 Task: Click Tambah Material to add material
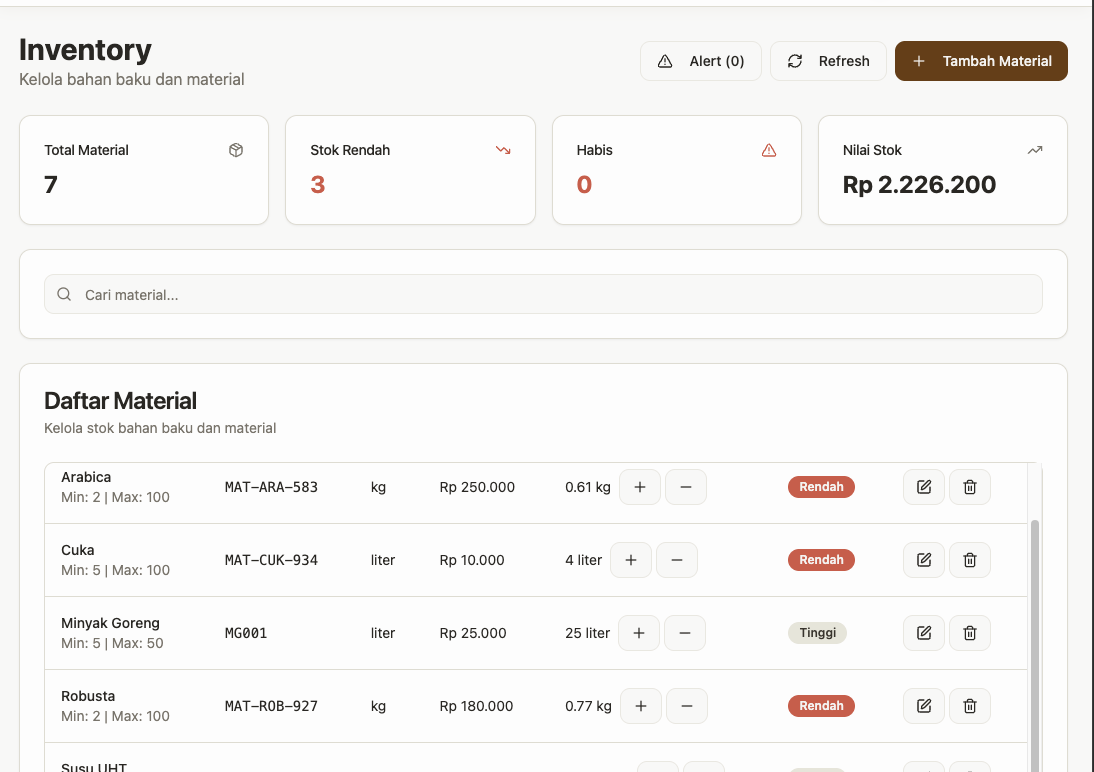tap(981, 61)
